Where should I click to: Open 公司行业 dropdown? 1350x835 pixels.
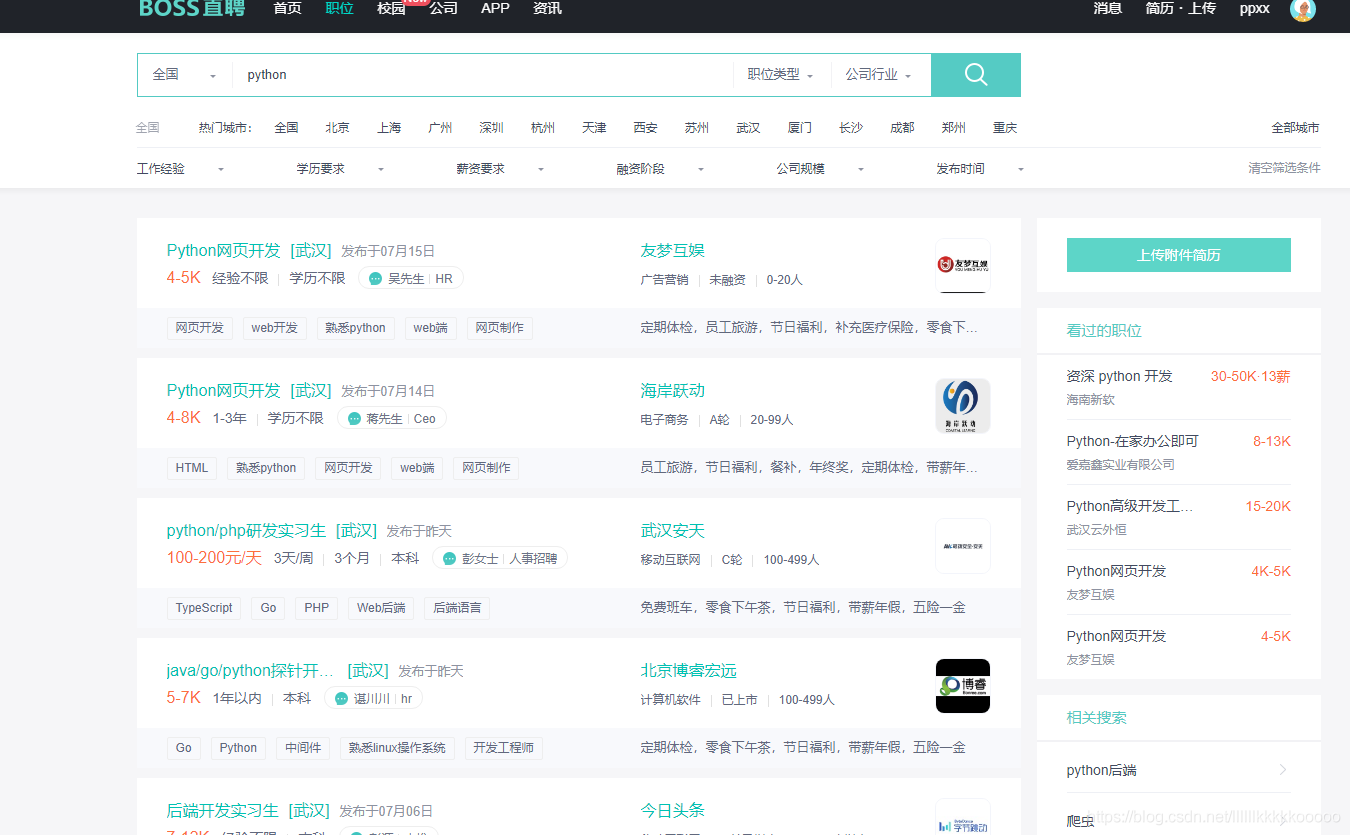tap(878, 75)
